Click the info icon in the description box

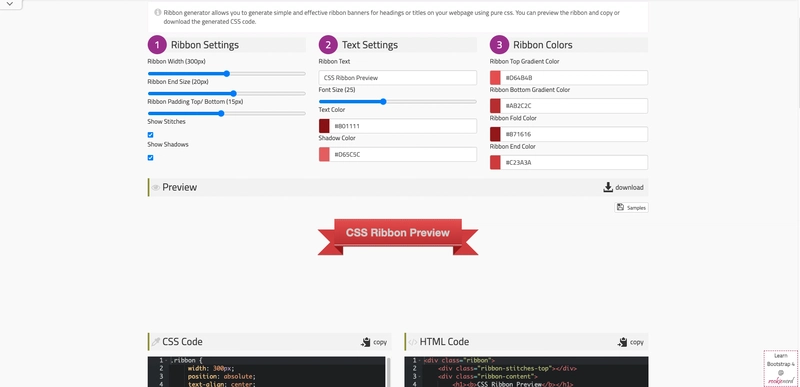click(158, 12)
